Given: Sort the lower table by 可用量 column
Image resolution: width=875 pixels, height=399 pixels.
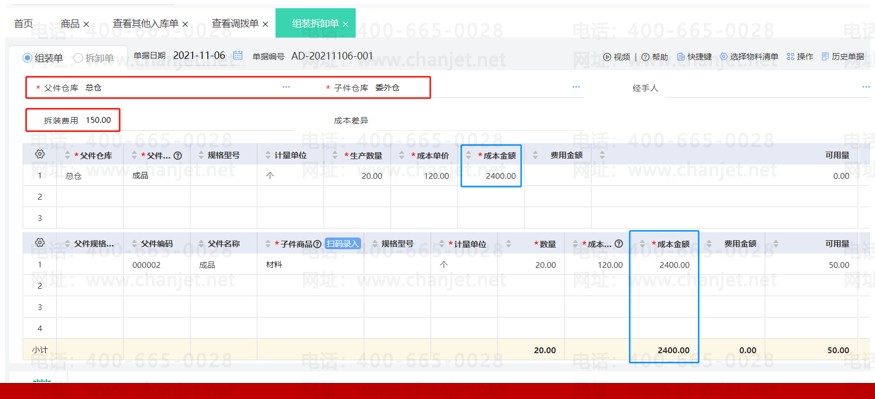Looking at the screenshot, I should click(x=776, y=244).
